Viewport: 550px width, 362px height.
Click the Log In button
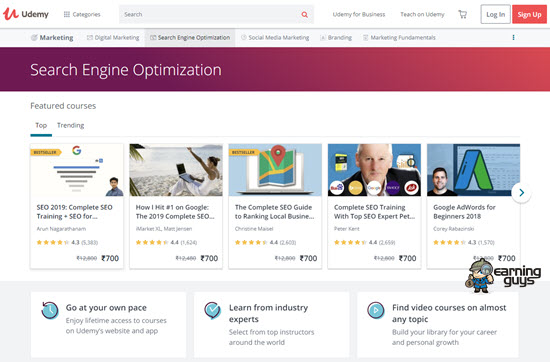495,14
